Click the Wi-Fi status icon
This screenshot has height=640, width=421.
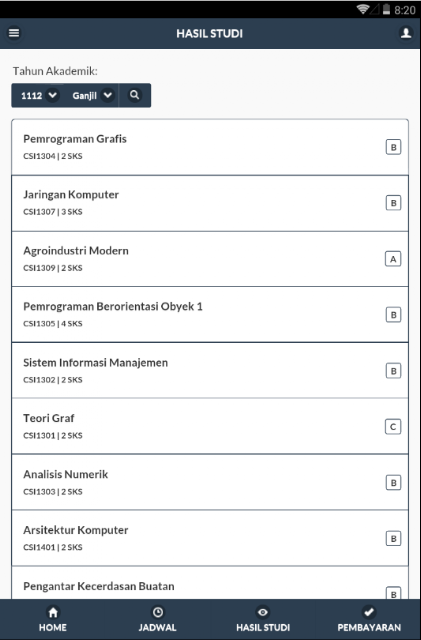(x=362, y=9)
